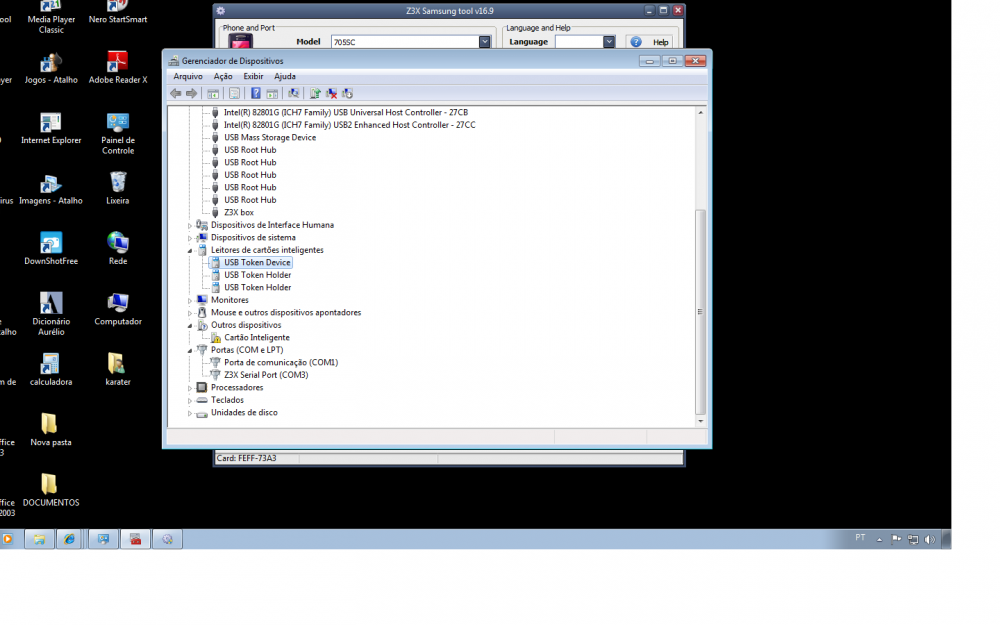Click the gear icon taskbar button

(167, 540)
